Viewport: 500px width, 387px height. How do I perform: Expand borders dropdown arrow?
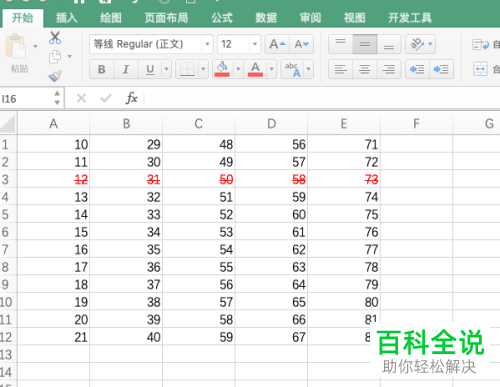[x=203, y=69]
